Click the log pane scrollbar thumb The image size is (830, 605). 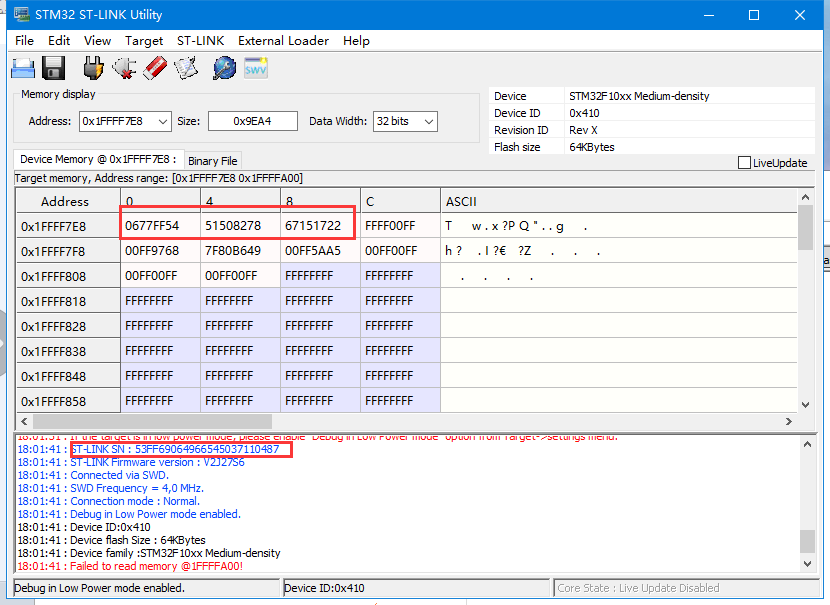click(x=807, y=541)
